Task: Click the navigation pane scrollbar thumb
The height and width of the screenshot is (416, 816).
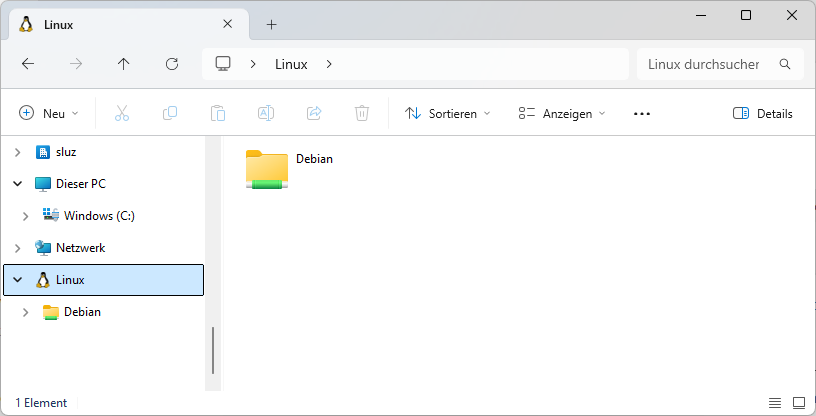Action: pos(213,350)
